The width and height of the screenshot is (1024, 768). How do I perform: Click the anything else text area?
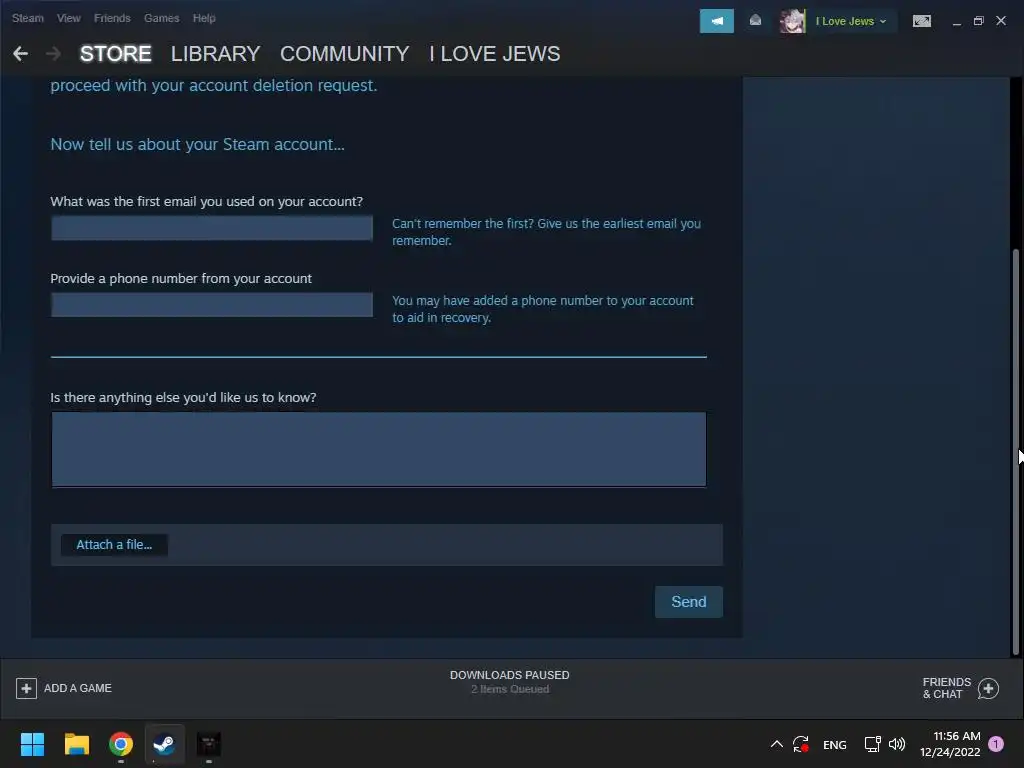[x=379, y=449]
